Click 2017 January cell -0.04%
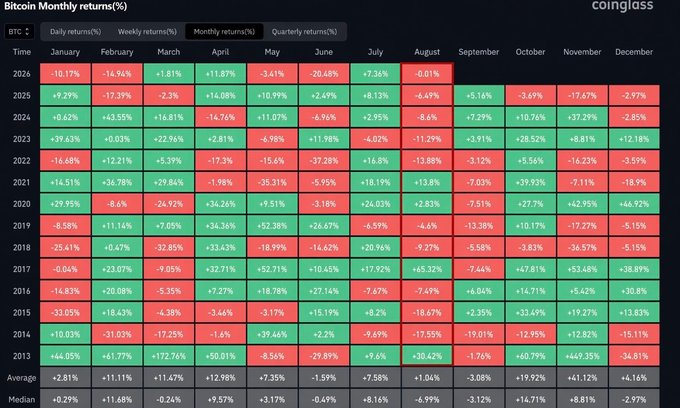The height and width of the screenshot is (408, 680). click(x=65, y=269)
